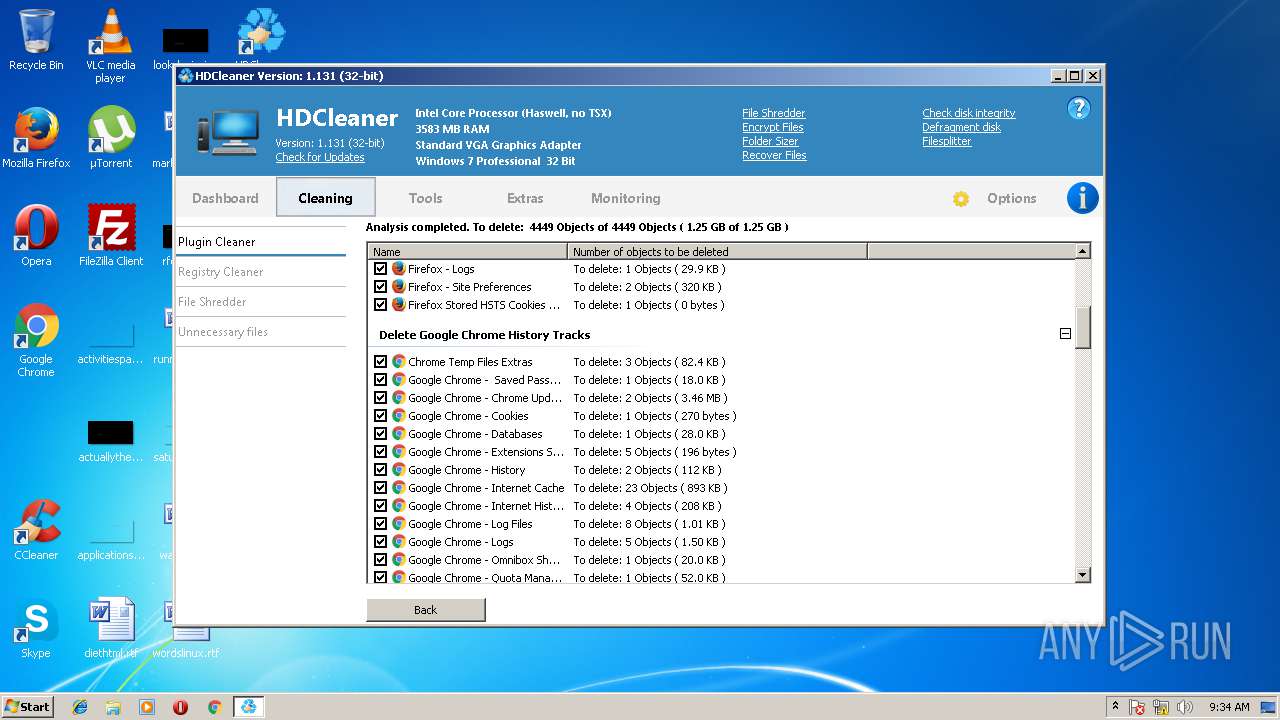
Task: Click list scrollbar up arrow
Action: [x=1082, y=252]
